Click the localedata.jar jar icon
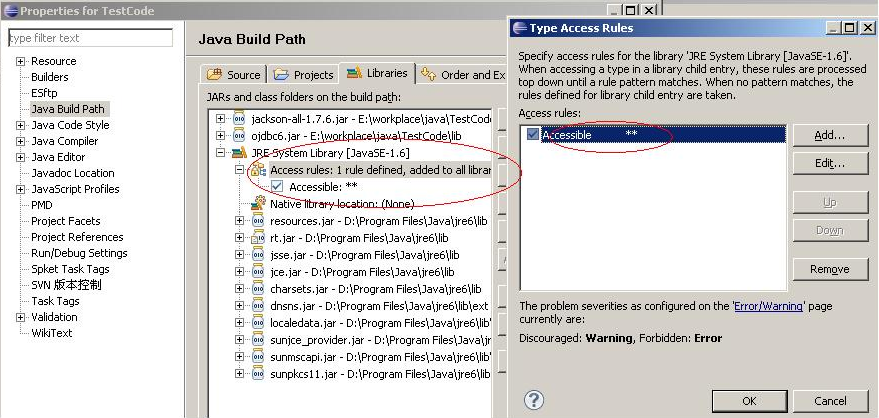 tap(258, 323)
